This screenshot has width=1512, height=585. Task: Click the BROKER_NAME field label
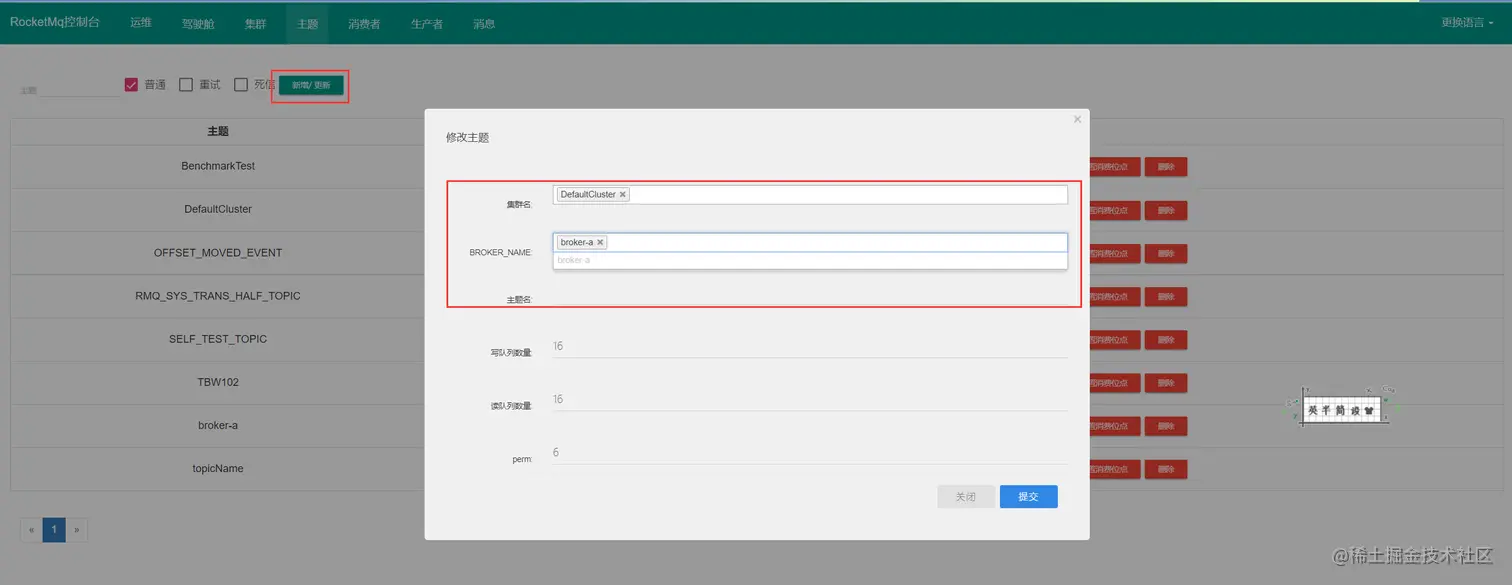[500, 253]
